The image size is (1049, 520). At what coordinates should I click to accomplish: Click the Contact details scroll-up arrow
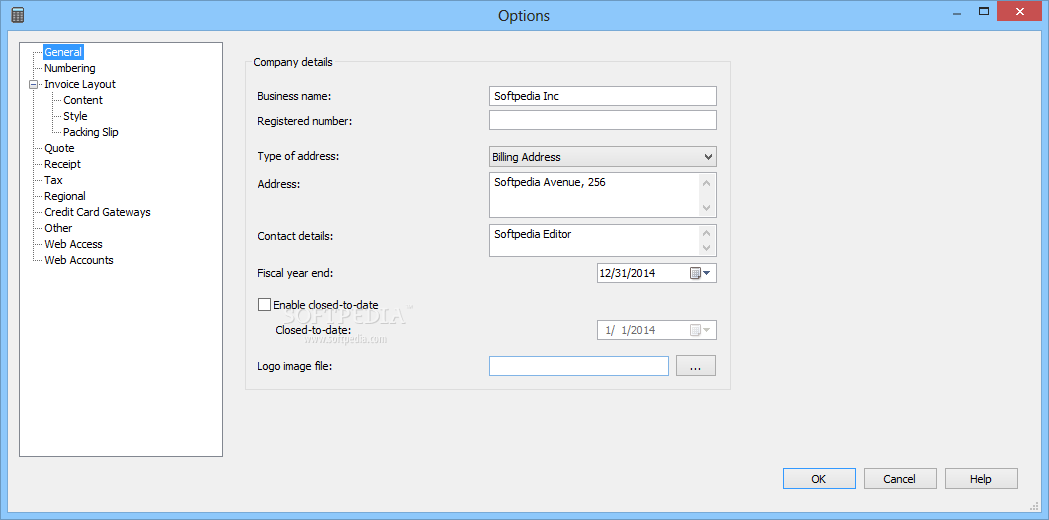[x=706, y=233]
